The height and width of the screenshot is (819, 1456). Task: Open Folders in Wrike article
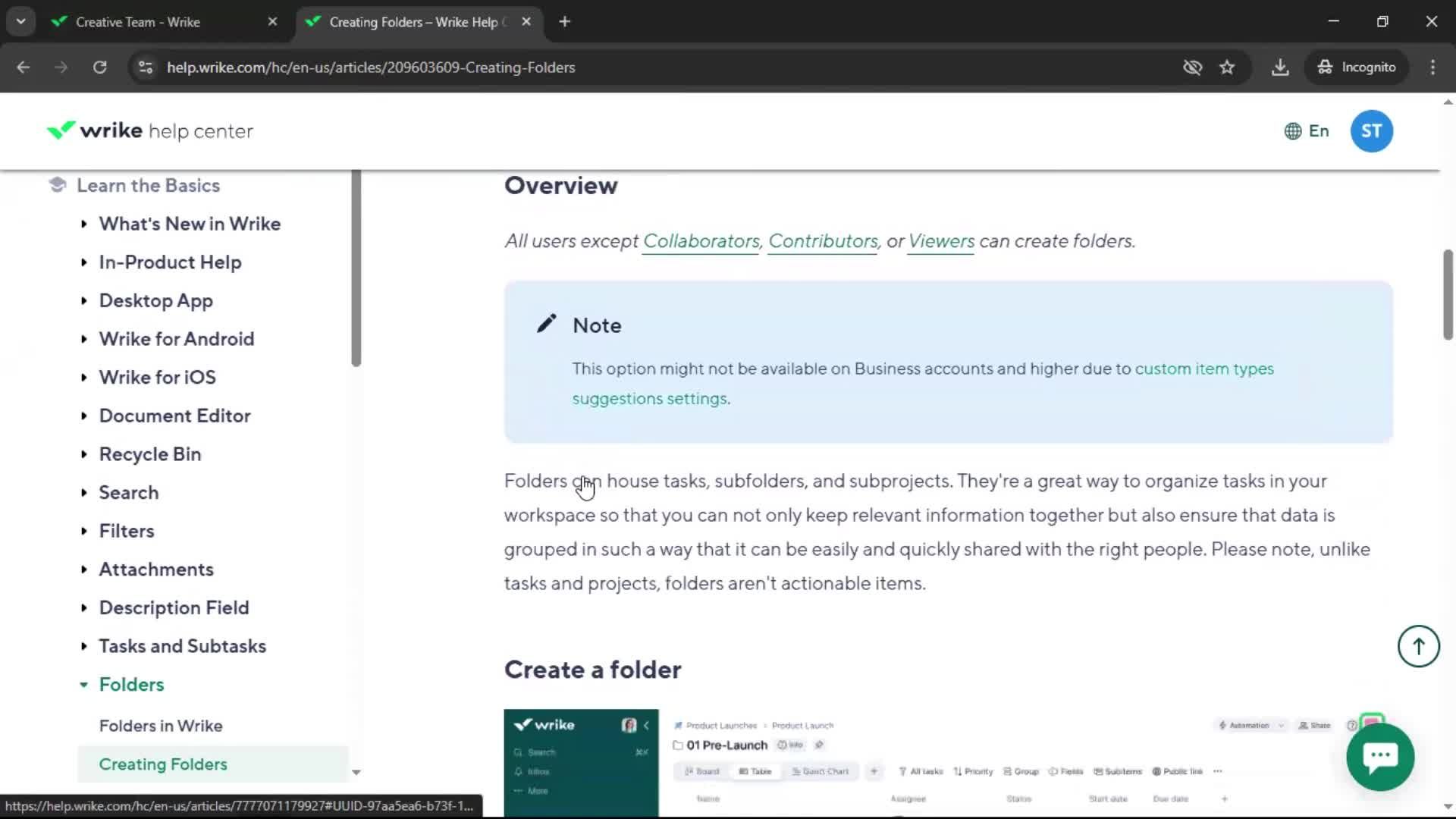pyautogui.click(x=161, y=726)
